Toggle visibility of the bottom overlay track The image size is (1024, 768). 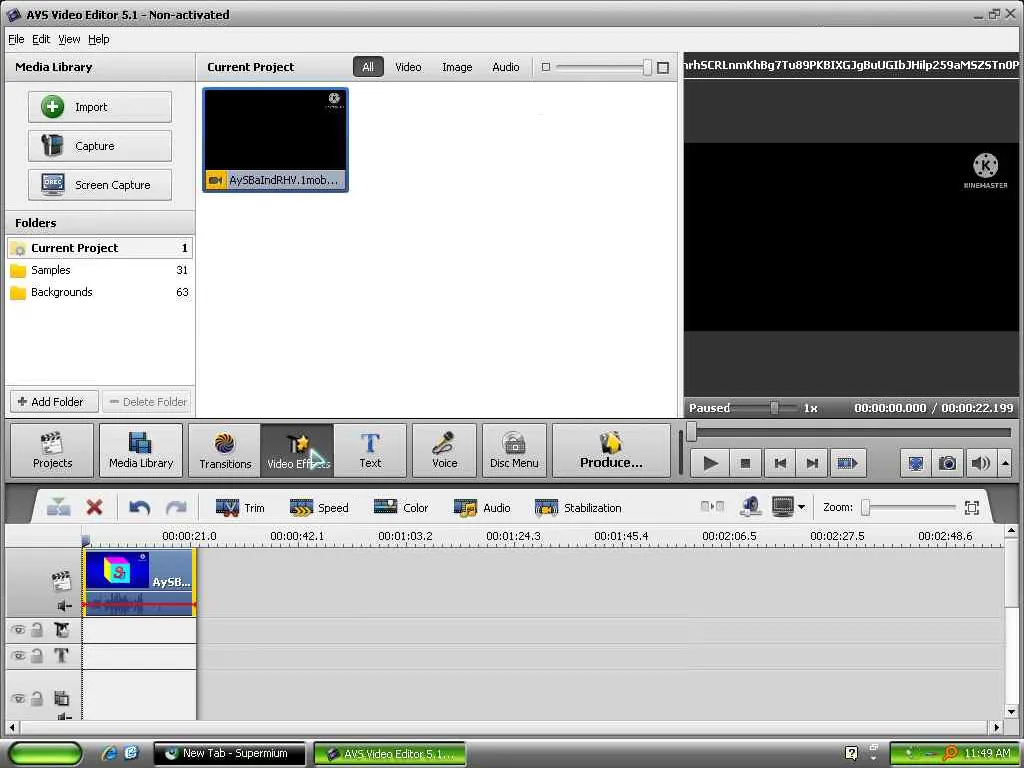click(x=18, y=698)
